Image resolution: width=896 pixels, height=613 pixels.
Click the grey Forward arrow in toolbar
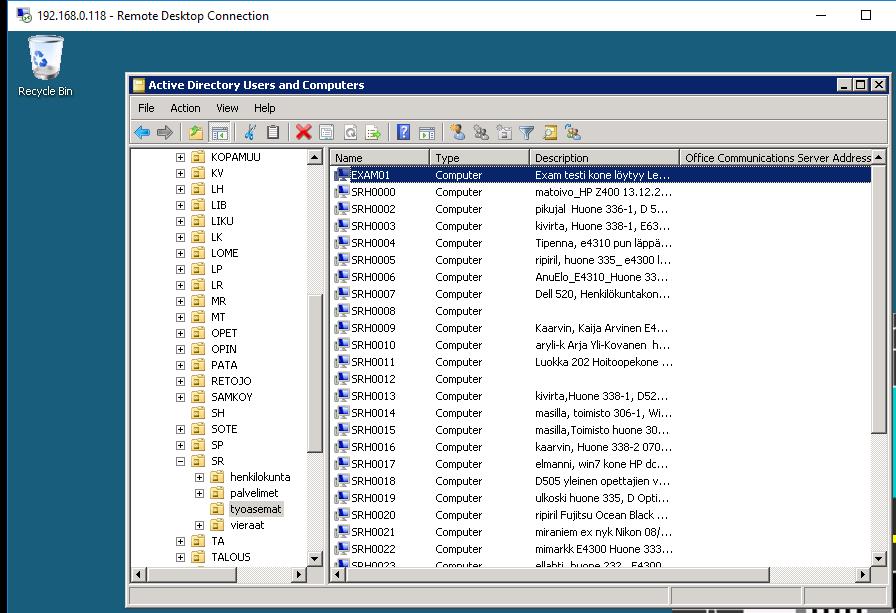click(165, 133)
